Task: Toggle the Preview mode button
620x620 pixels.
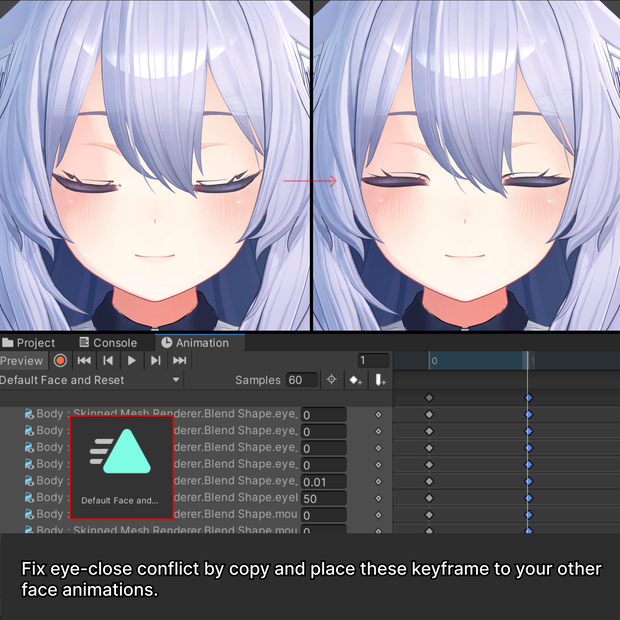Action: (22, 361)
